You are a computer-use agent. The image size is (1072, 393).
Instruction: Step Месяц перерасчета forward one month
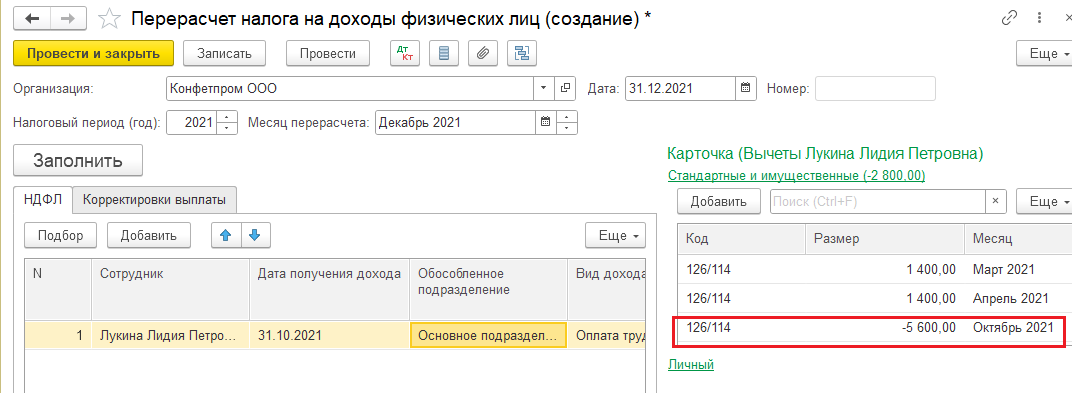tap(567, 118)
